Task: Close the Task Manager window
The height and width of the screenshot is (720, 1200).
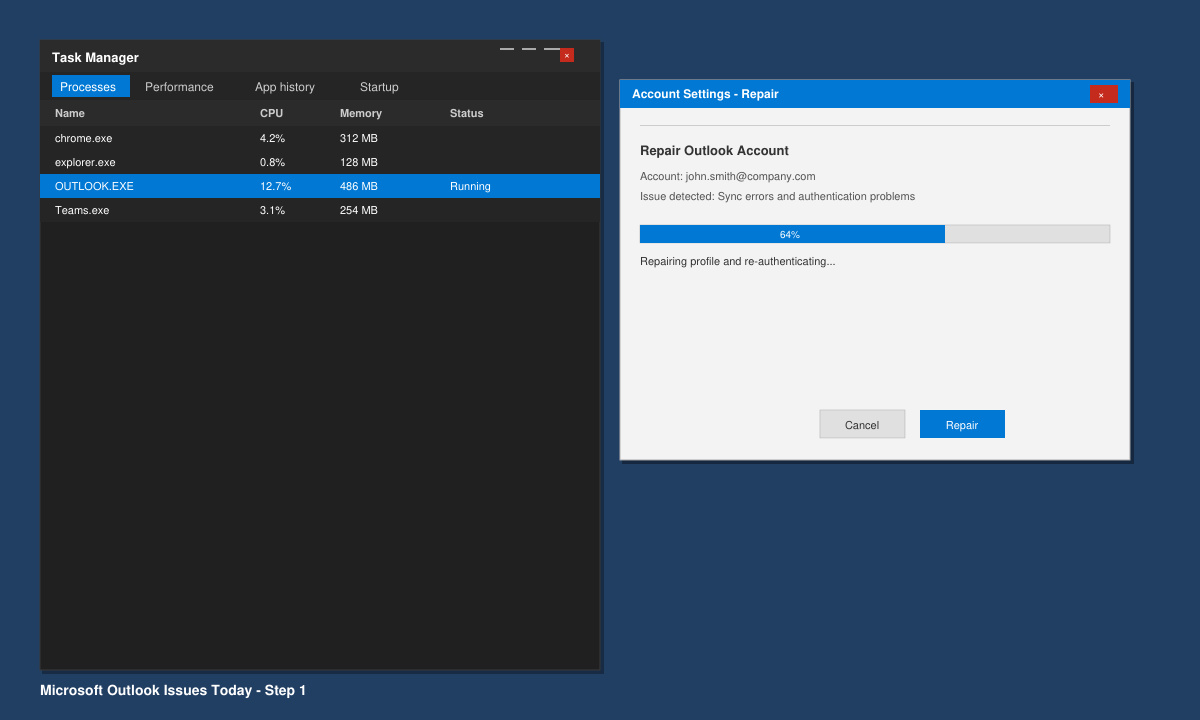Action: tap(567, 55)
